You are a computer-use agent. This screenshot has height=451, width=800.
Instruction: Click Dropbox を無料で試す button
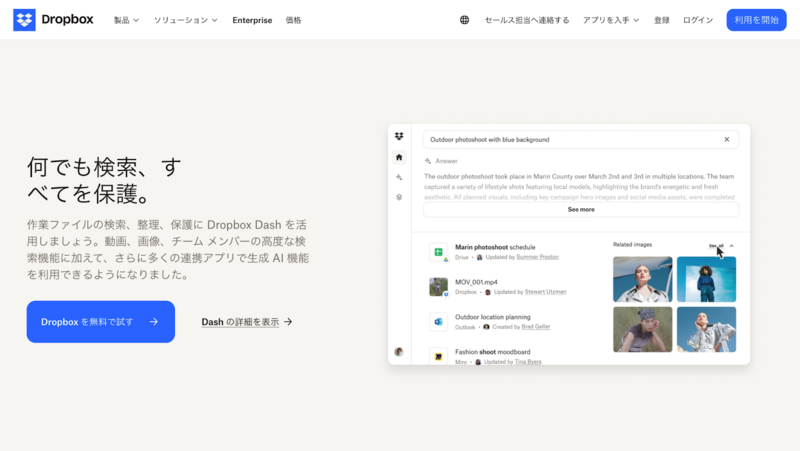(101, 321)
